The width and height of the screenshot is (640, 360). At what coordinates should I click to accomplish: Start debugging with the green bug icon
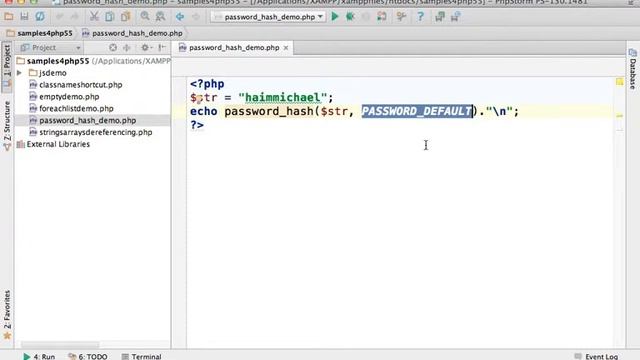tap(350, 17)
